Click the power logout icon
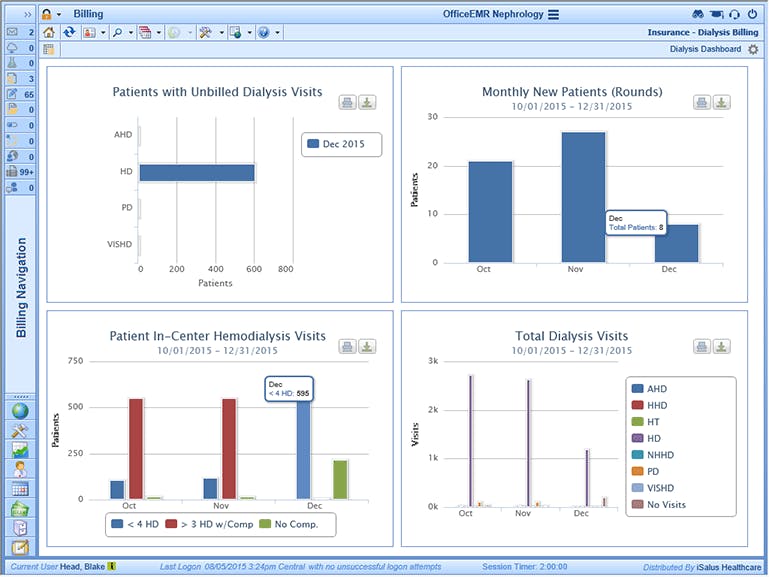 coord(752,14)
